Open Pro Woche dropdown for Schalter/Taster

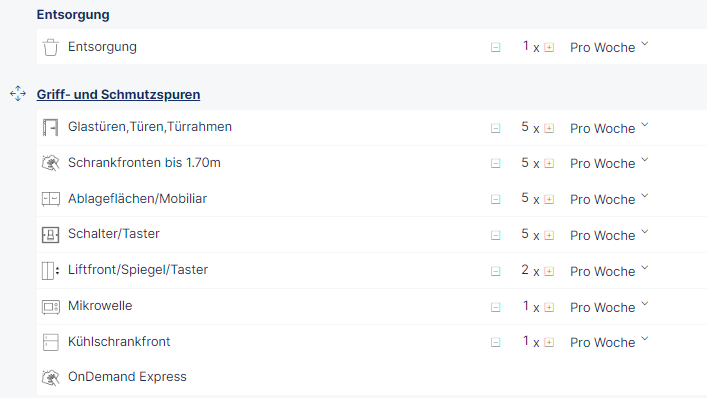pos(609,235)
